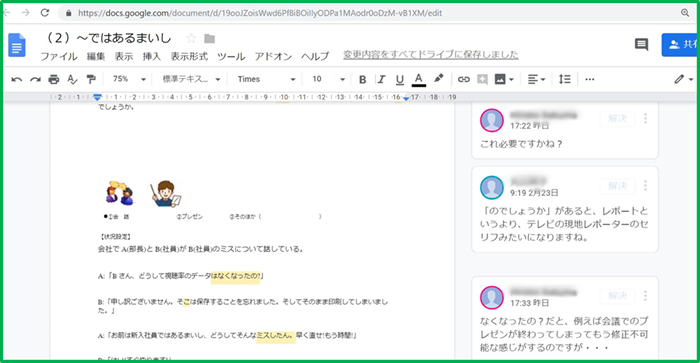
Task: Open the アドオン menu
Action: click(273, 56)
